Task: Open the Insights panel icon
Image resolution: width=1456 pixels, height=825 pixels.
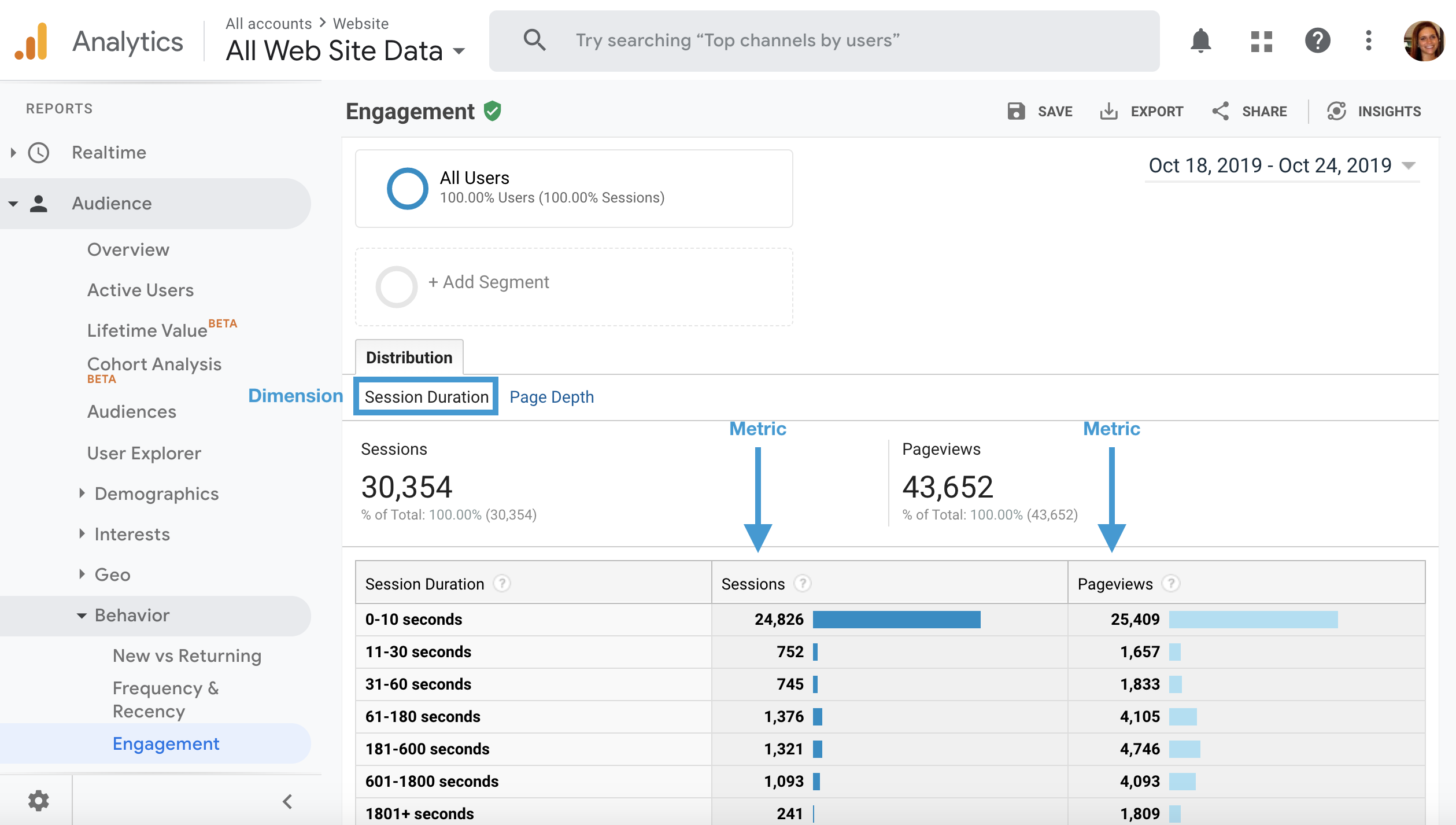Action: (x=1336, y=111)
